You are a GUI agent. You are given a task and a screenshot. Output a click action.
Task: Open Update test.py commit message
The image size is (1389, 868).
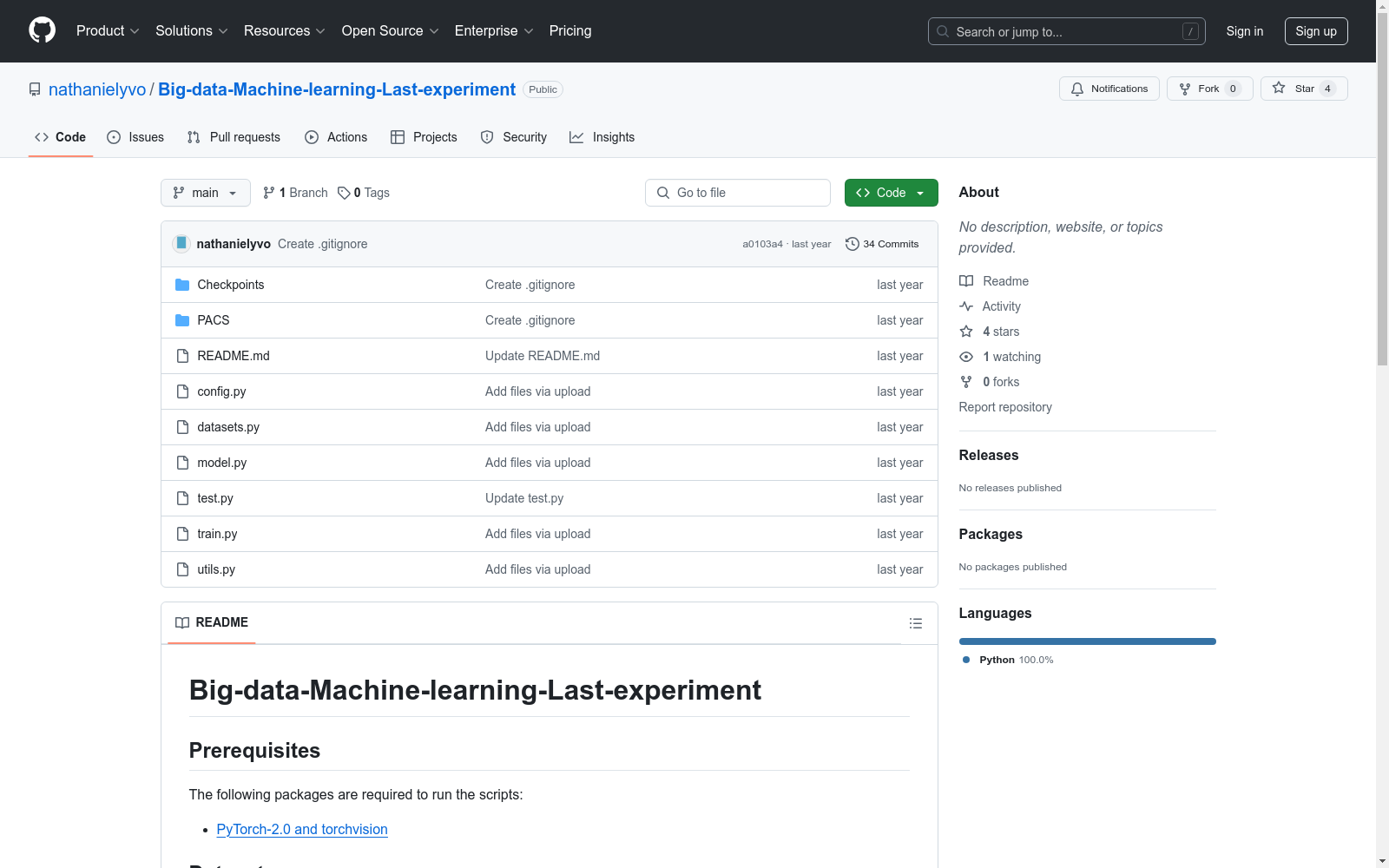pos(524,498)
